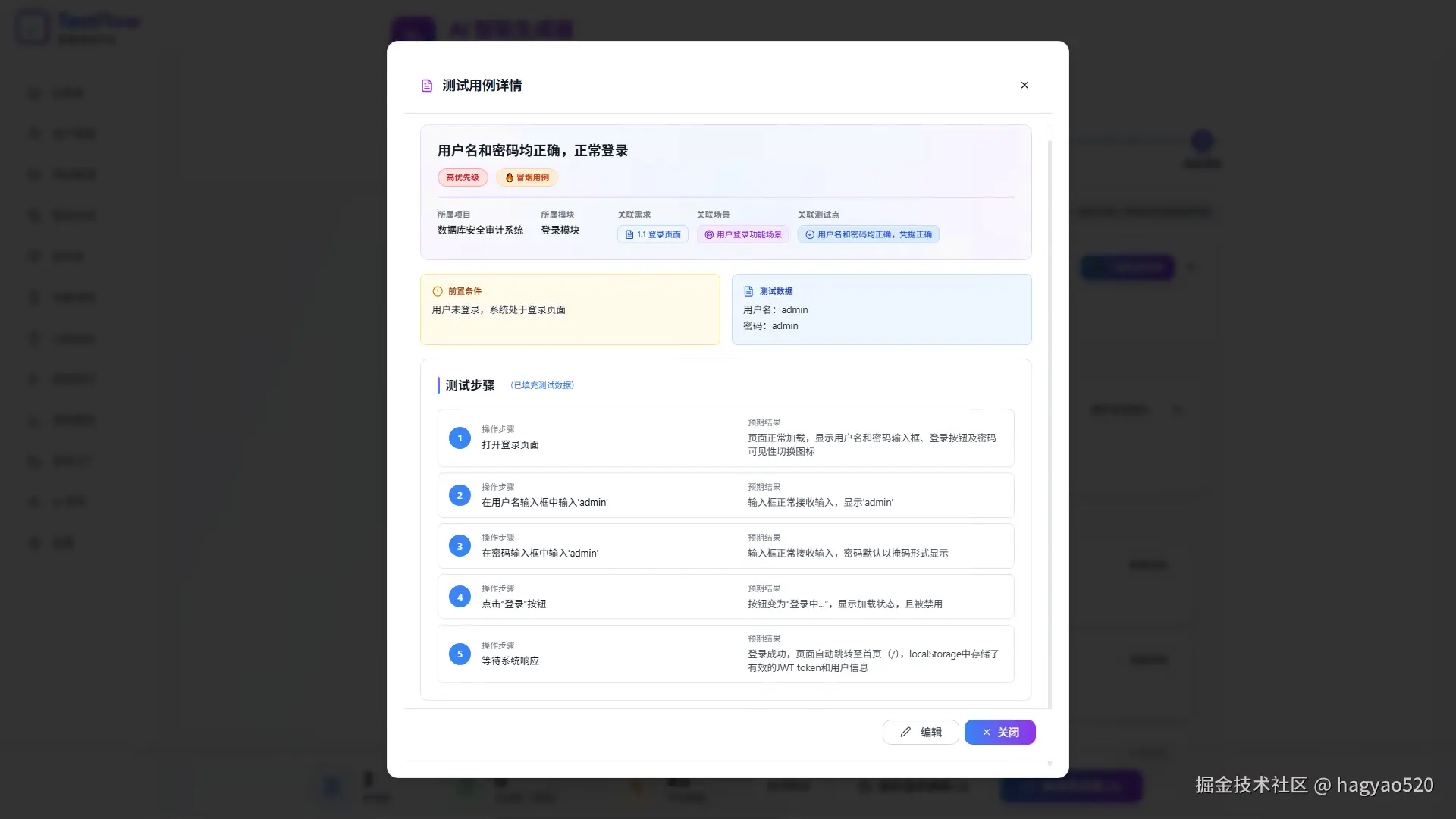Select step number 3 circle in 测试步骤
This screenshot has width=1456, height=819.
460,545
